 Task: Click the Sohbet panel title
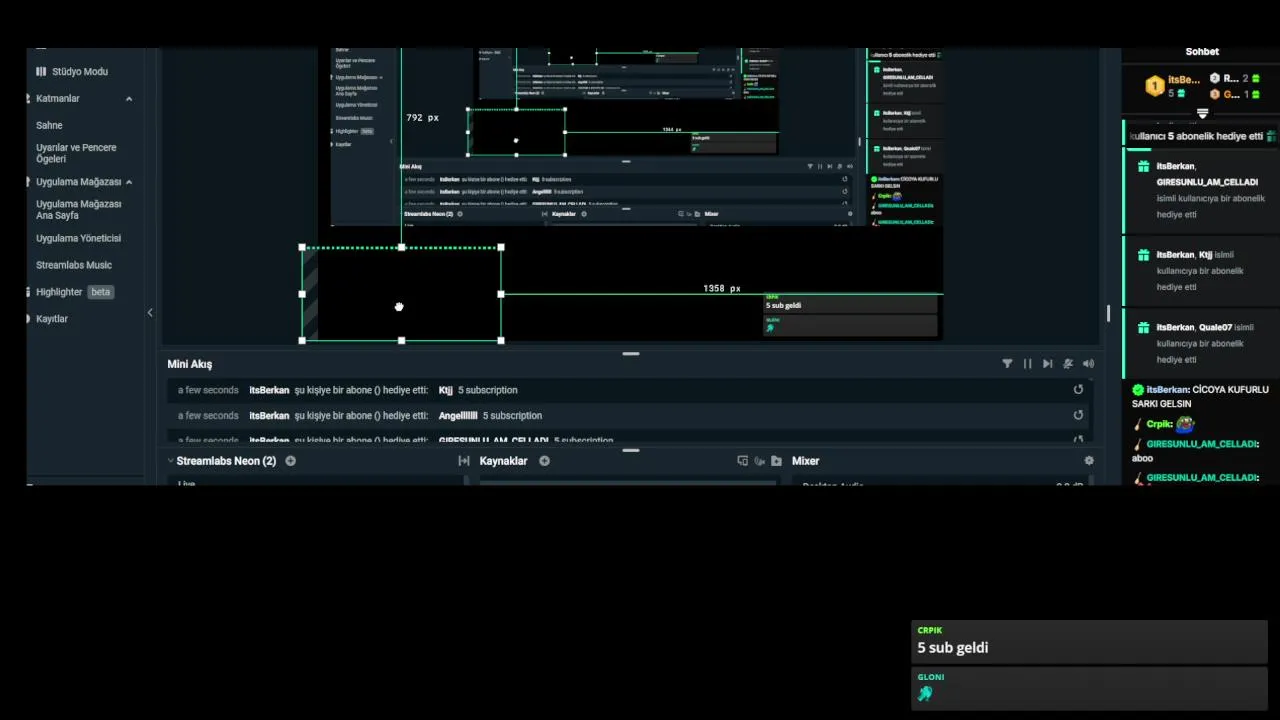click(1202, 52)
